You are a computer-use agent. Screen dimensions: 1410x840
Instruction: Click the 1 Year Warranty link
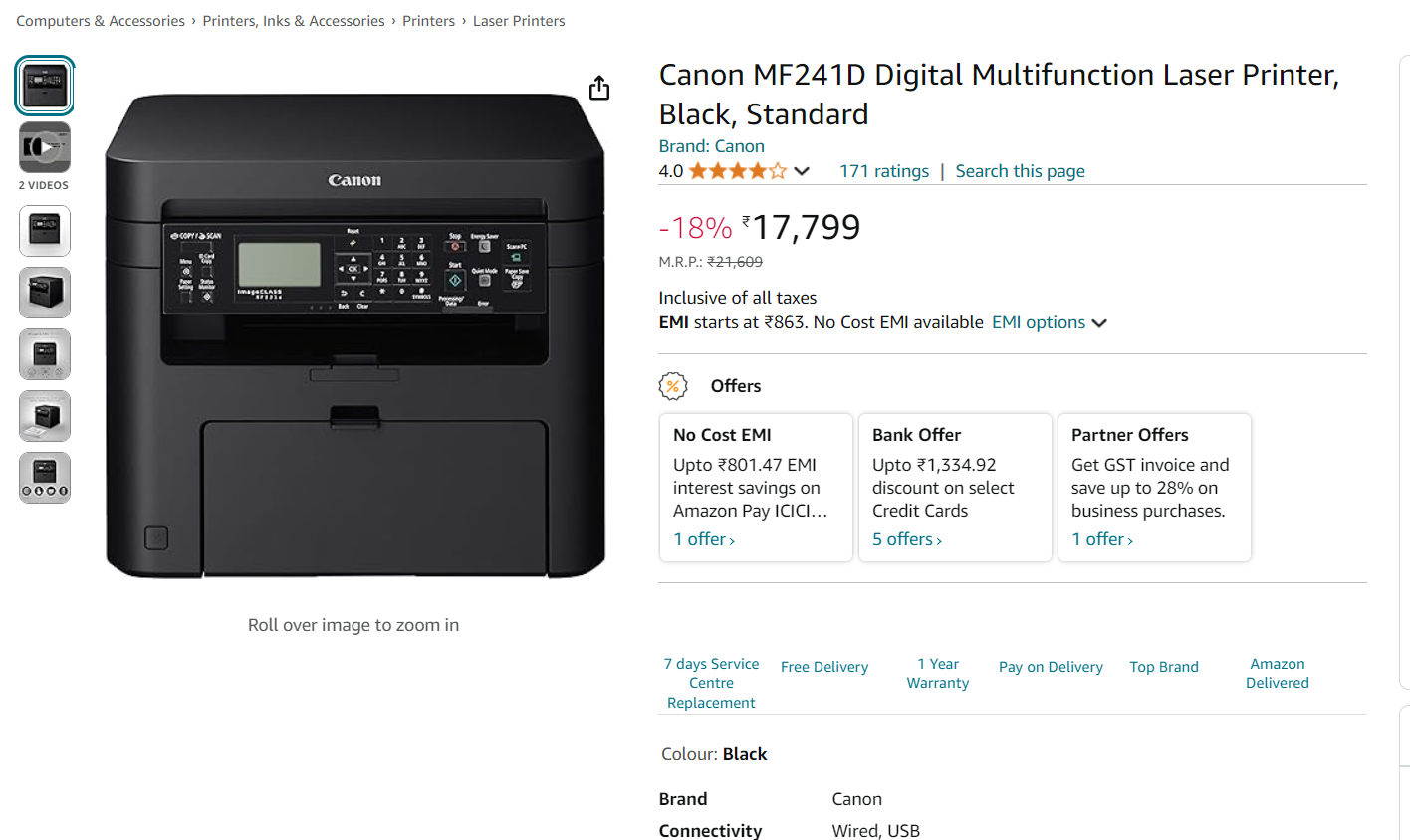click(938, 674)
